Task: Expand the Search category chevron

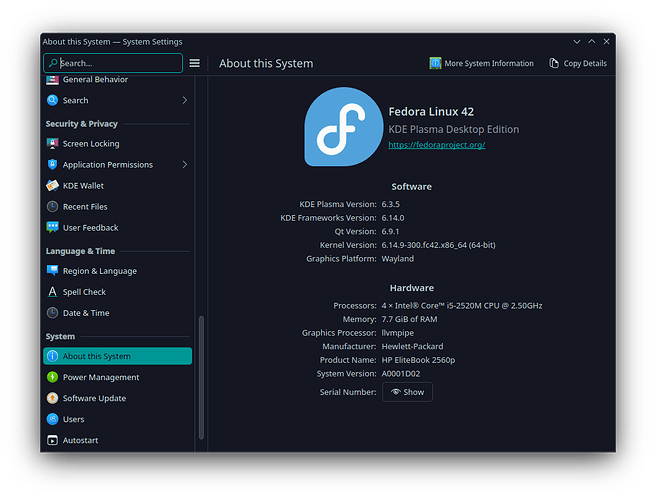Action: click(184, 100)
